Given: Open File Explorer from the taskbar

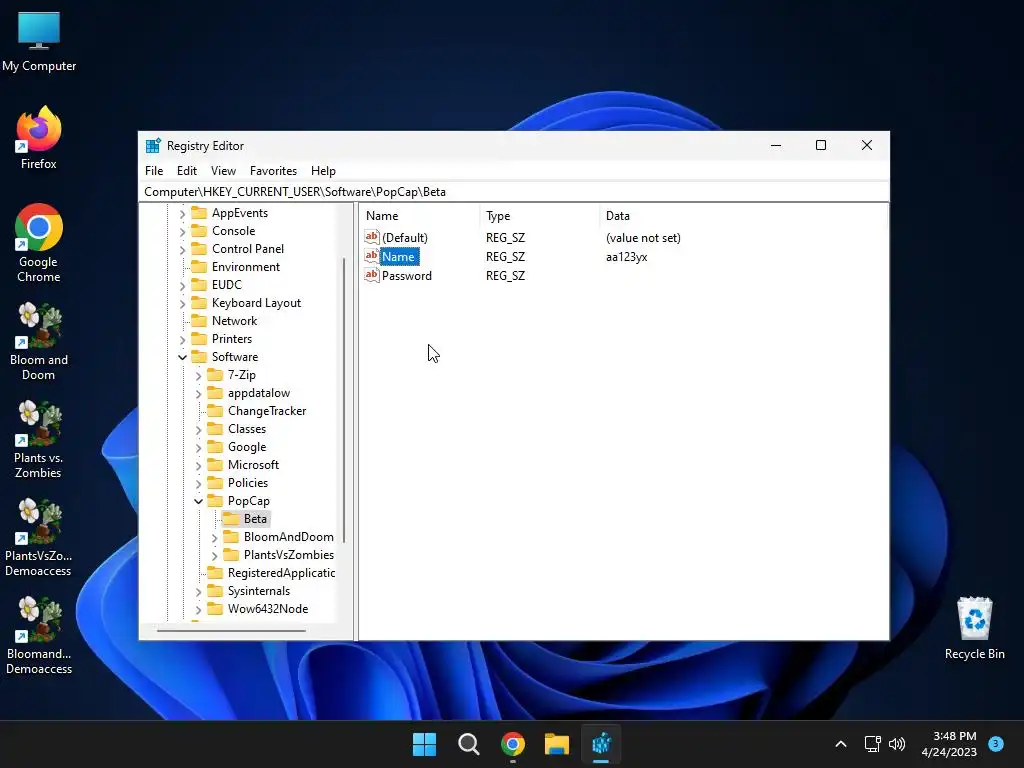Looking at the screenshot, I should click(557, 744).
